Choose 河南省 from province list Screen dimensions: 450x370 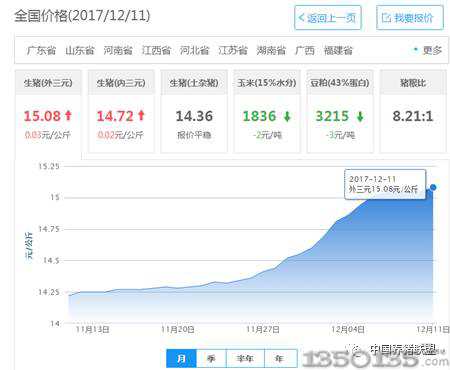[118, 50]
